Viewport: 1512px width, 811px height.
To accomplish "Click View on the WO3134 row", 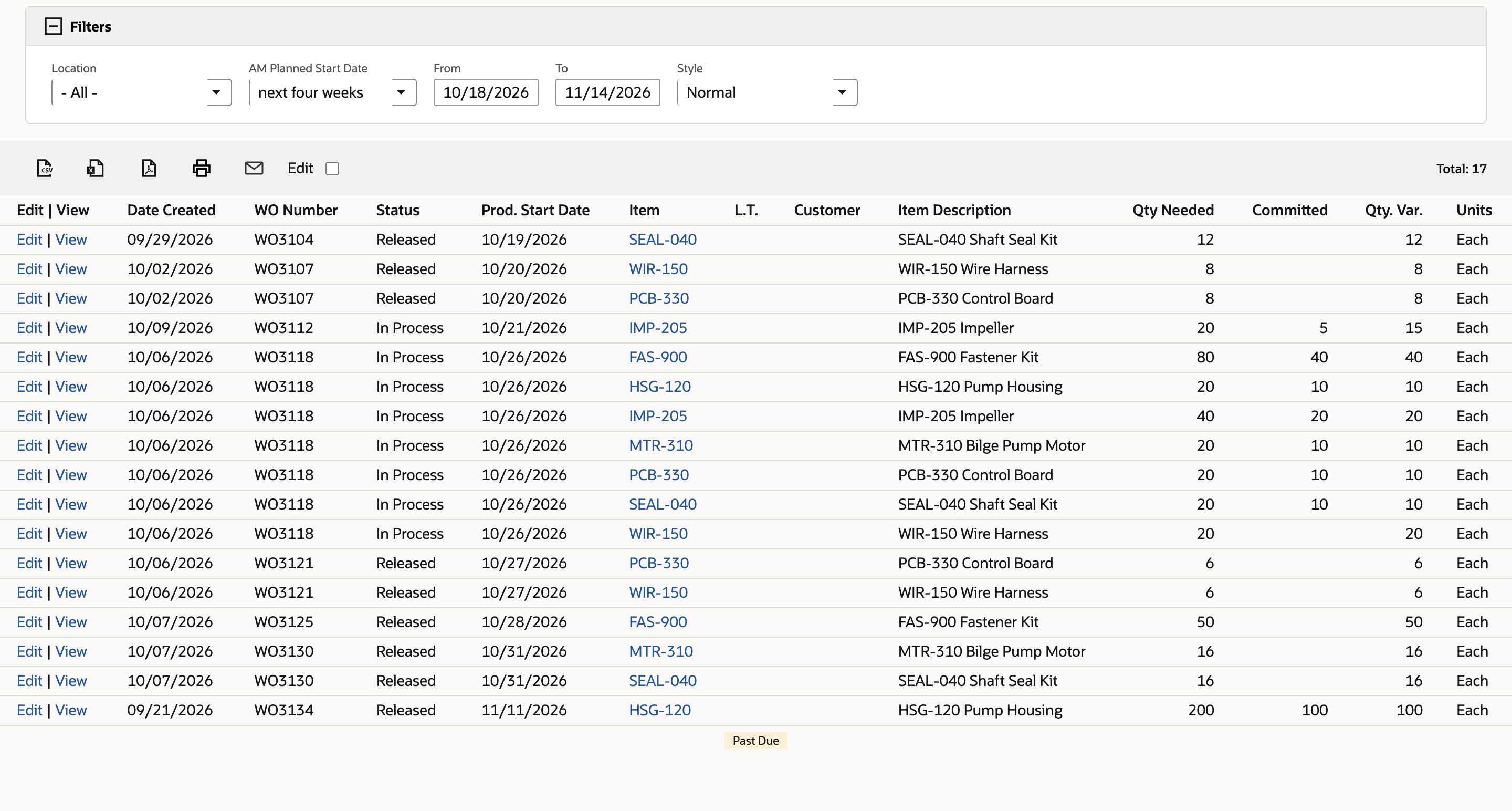I will (x=71, y=710).
